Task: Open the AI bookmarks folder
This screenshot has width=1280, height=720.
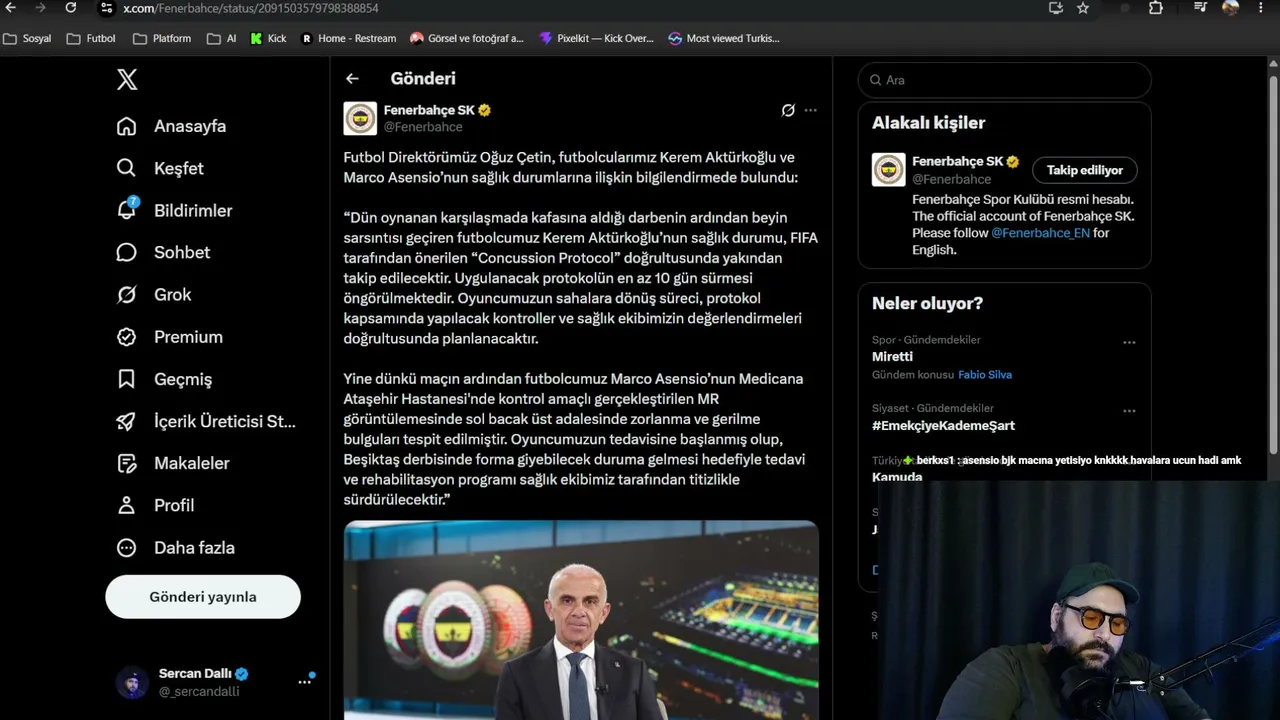Action: tap(222, 38)
